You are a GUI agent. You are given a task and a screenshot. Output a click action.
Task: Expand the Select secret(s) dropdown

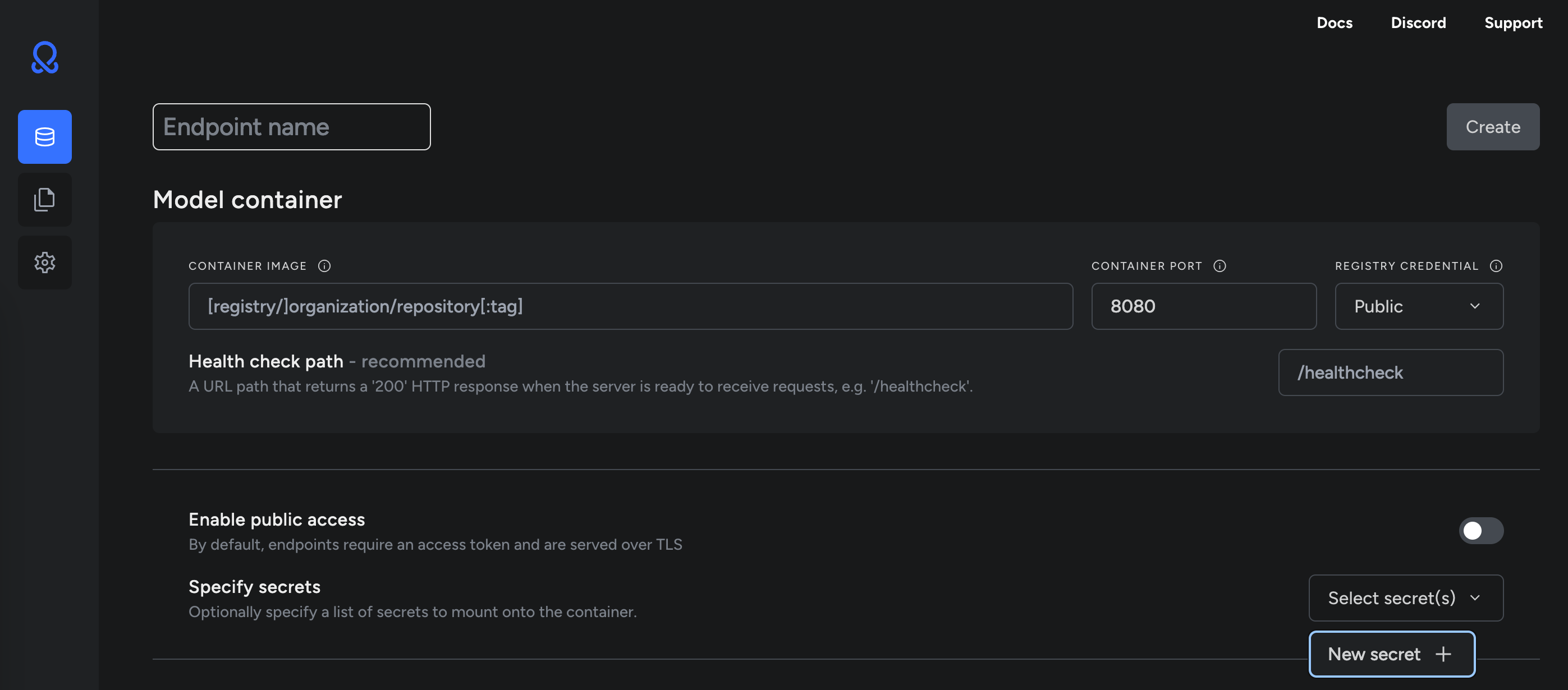[1405, 597]
